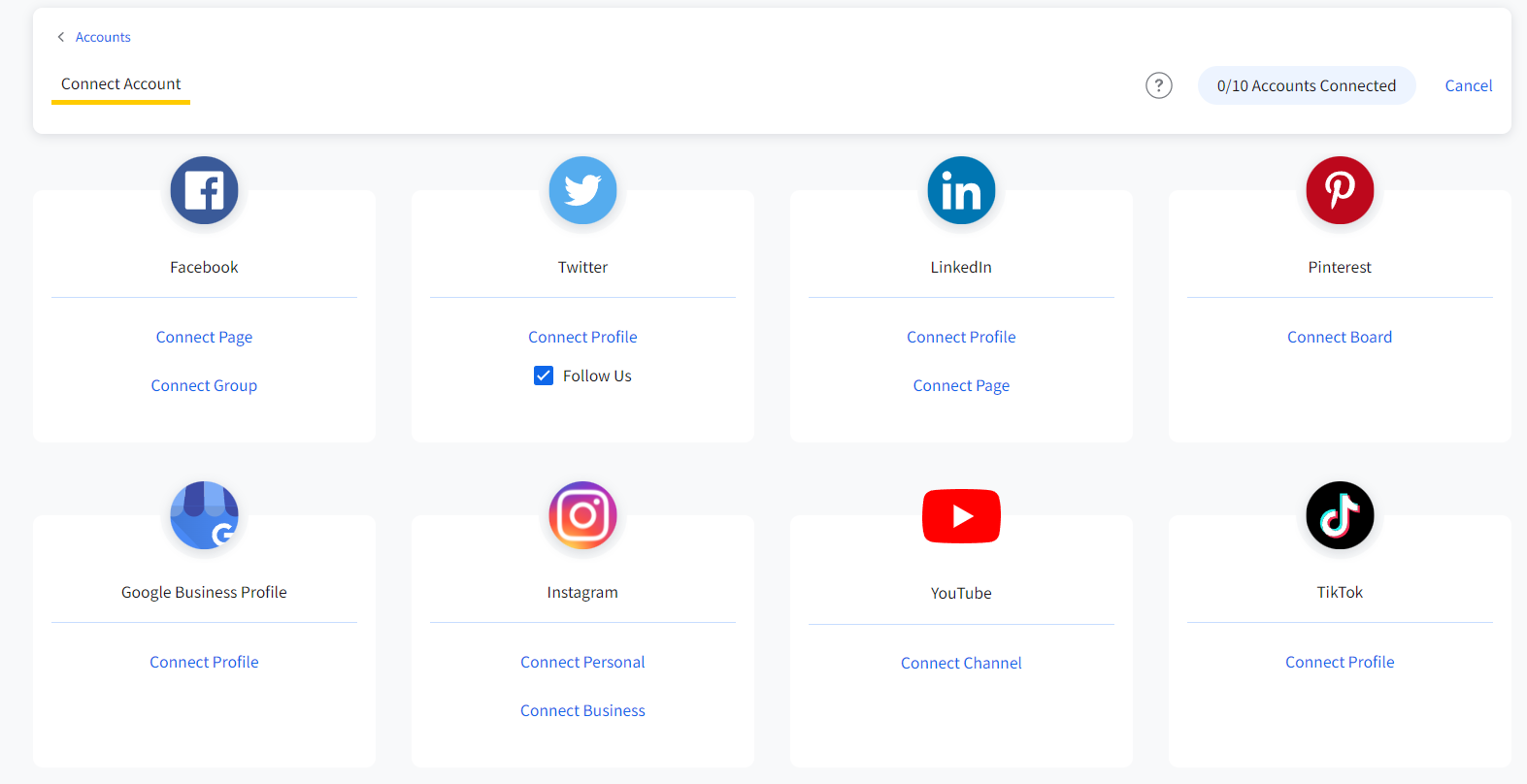The height and width of the screenshot is (784, 1527).
Task: Uncheck the Follow Us checkbox
Action: (544, 376)
